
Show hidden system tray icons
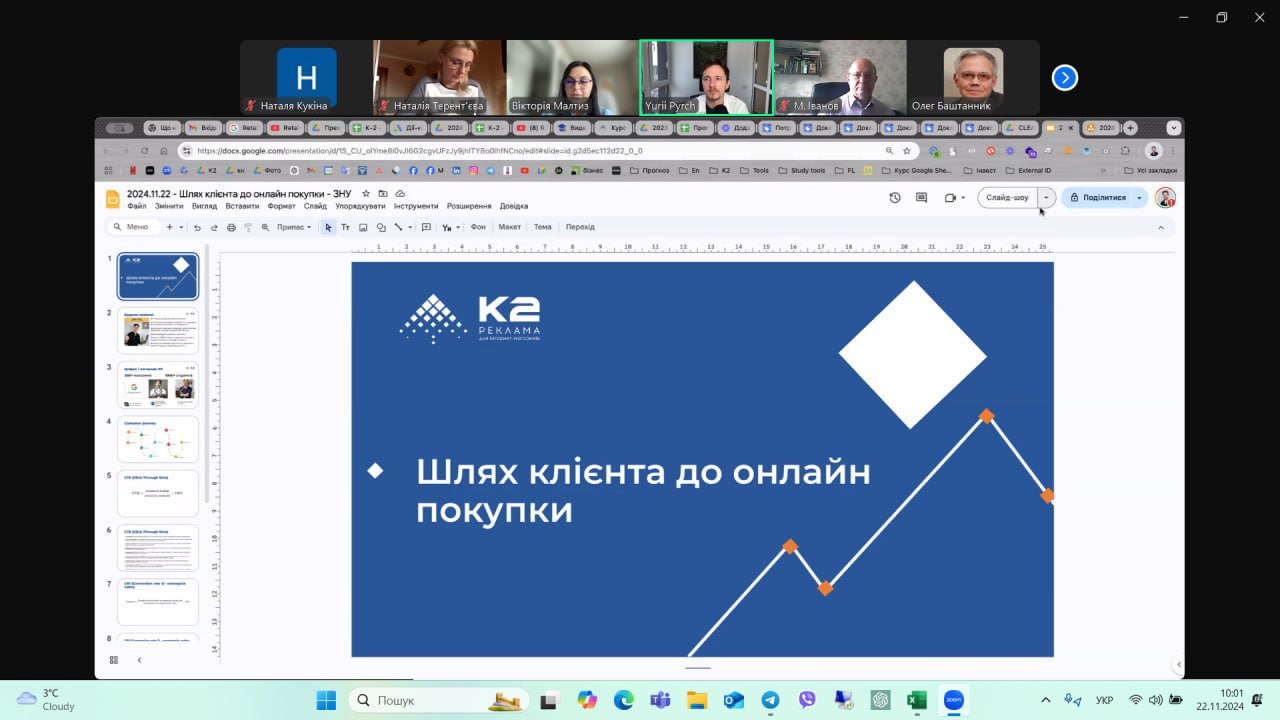pyautogui.click(x=1046, y=700)
